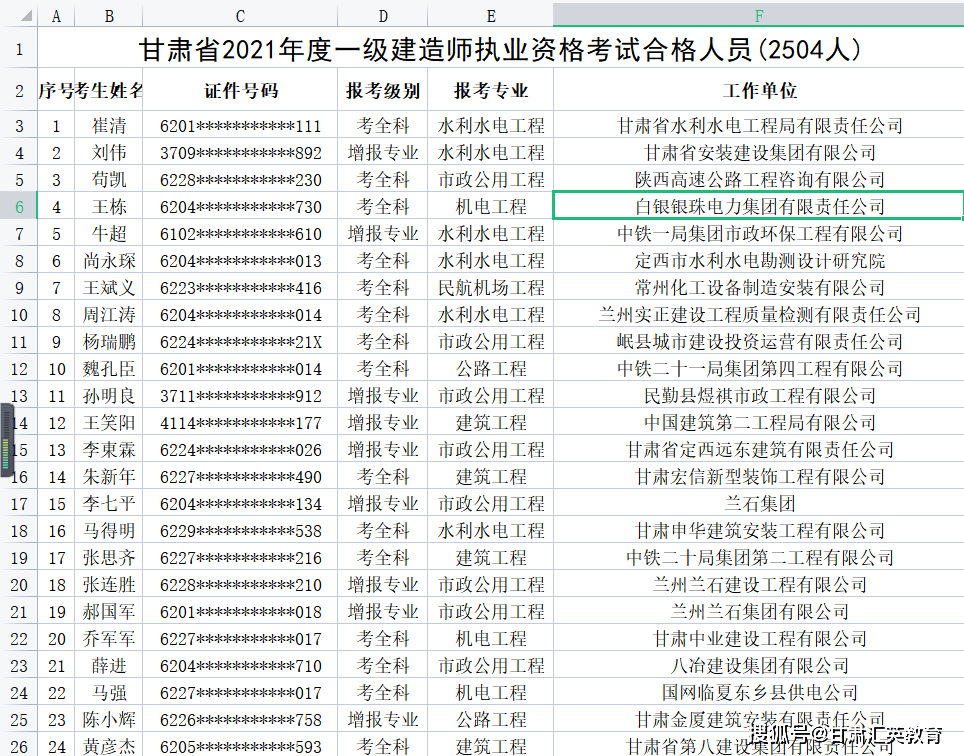Select column D header
This screenshot has height=756, width=964.
click(x=383, y=14)
